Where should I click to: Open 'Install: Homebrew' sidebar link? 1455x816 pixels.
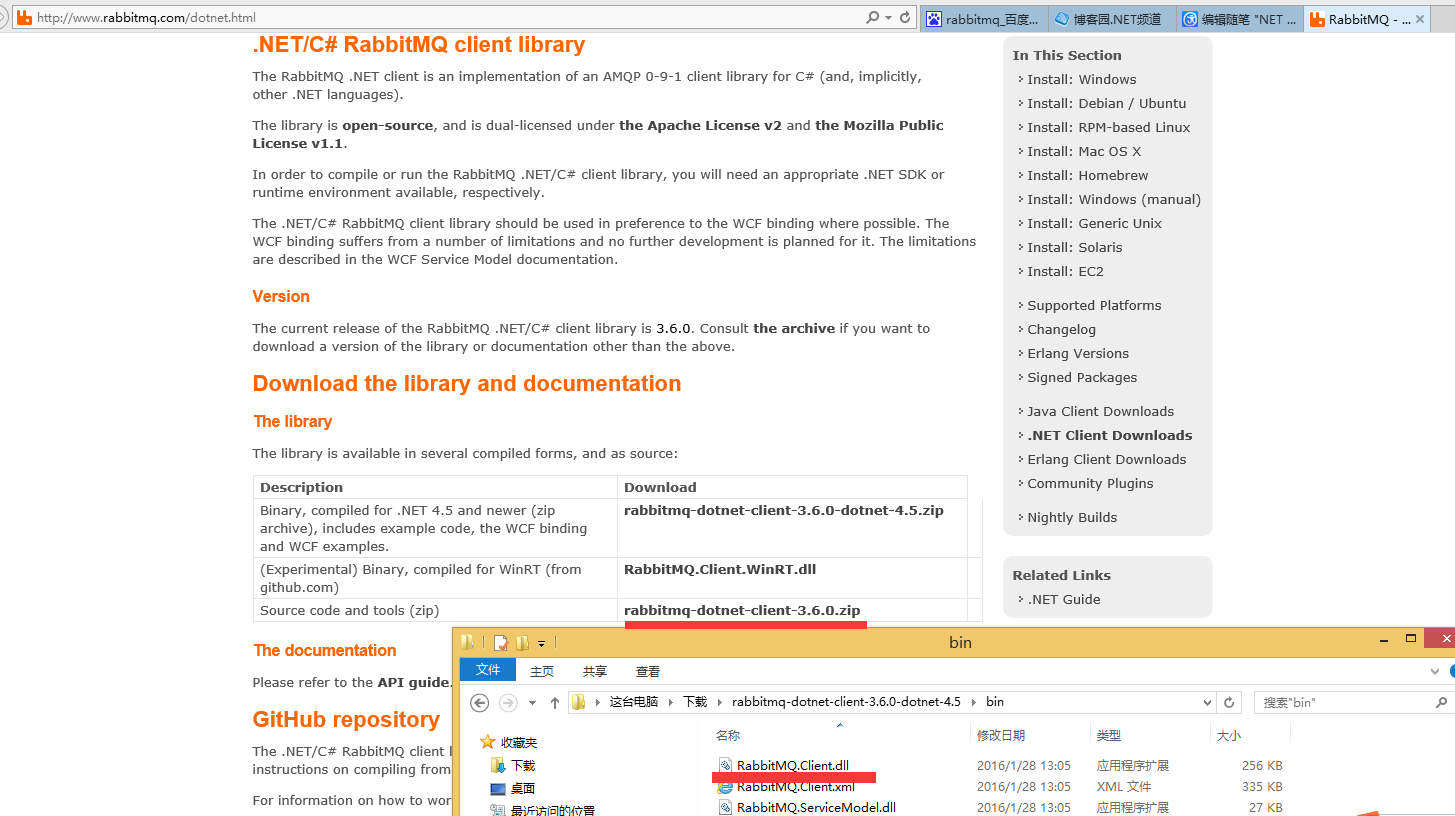[1087, 176]
